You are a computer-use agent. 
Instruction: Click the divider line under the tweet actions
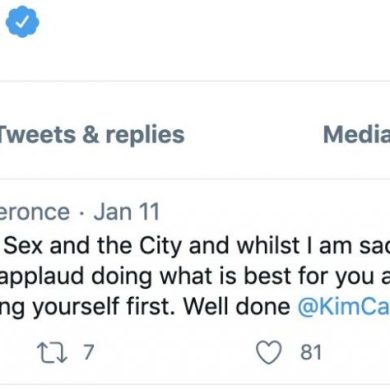click(x=195, y=386)
